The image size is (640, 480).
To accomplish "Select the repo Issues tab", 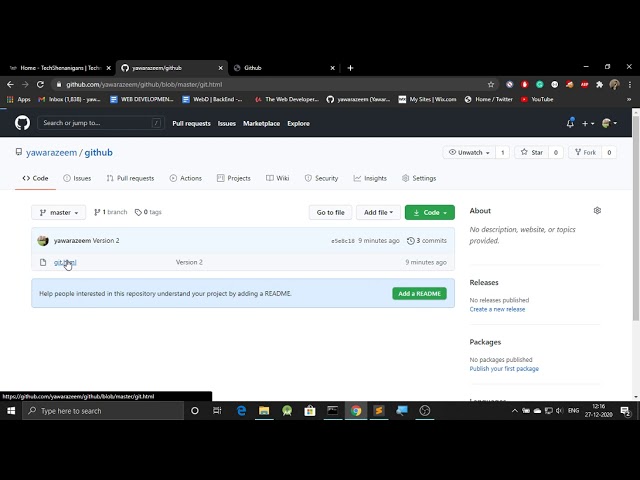I will pyautogui.click(x=77, y=178).
